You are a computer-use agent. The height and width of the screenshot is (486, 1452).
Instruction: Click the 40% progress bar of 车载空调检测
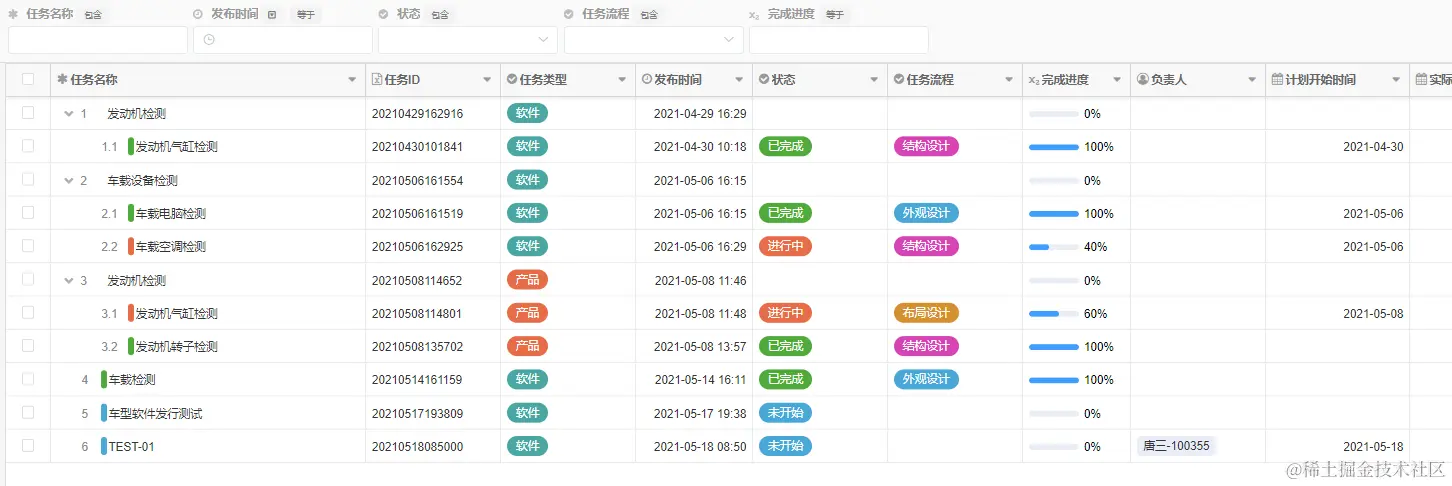(1054, 247)
